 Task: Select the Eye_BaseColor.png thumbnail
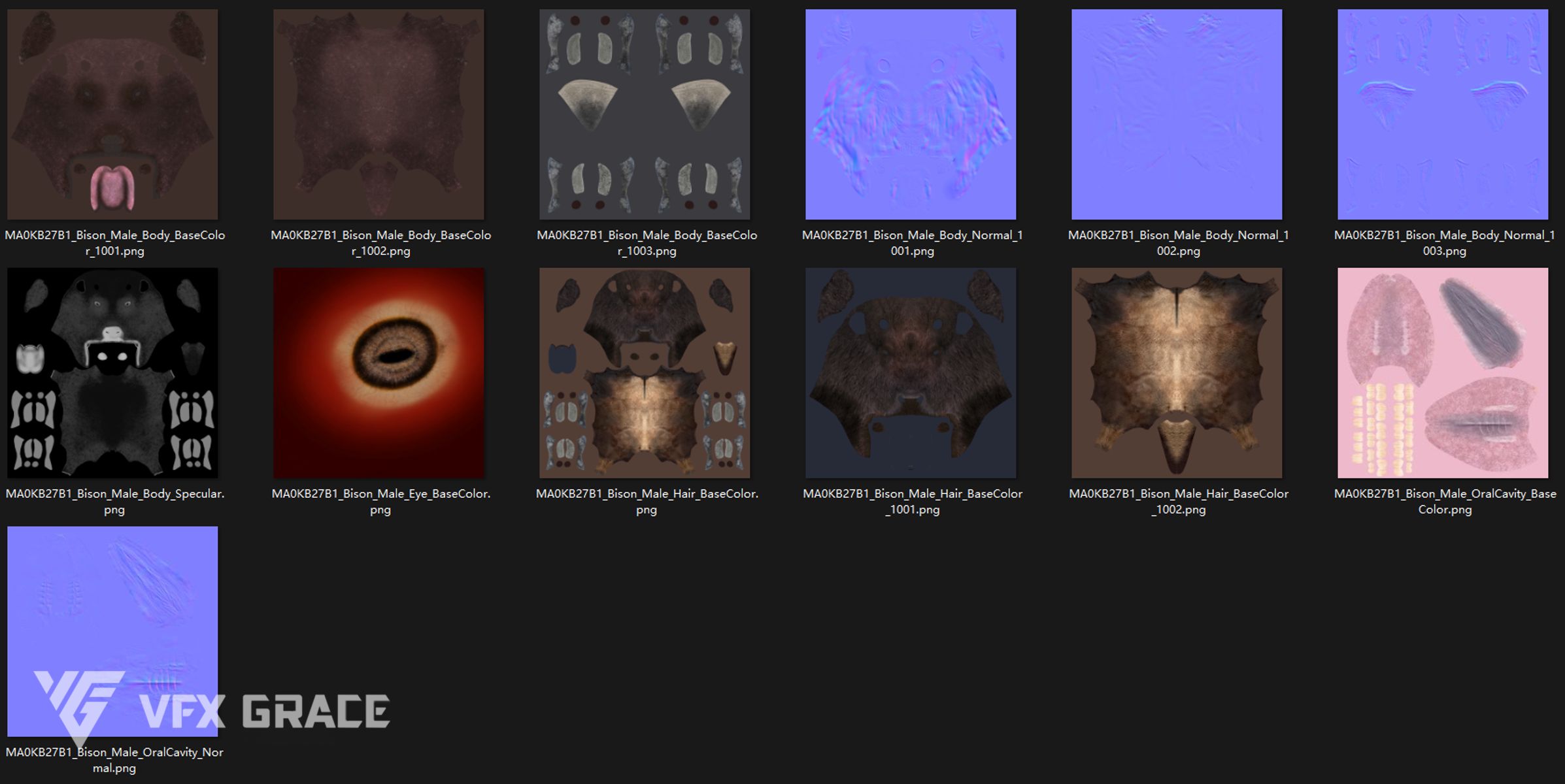click(x=379, y=373)
